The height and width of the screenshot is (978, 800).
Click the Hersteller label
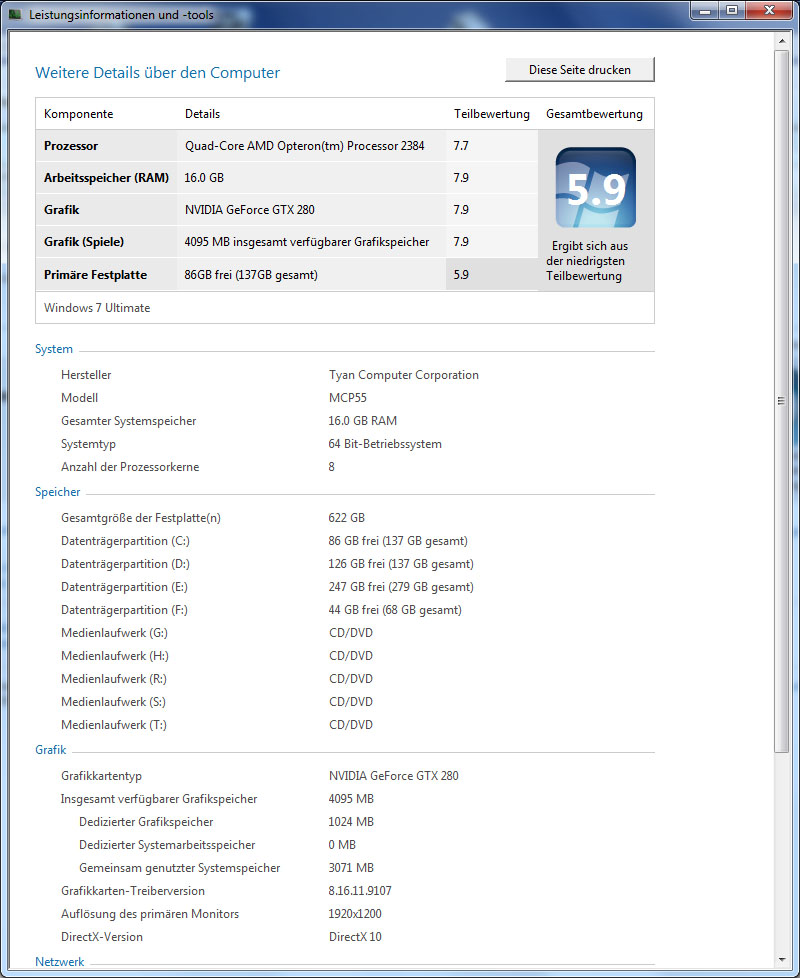(86, 375)
